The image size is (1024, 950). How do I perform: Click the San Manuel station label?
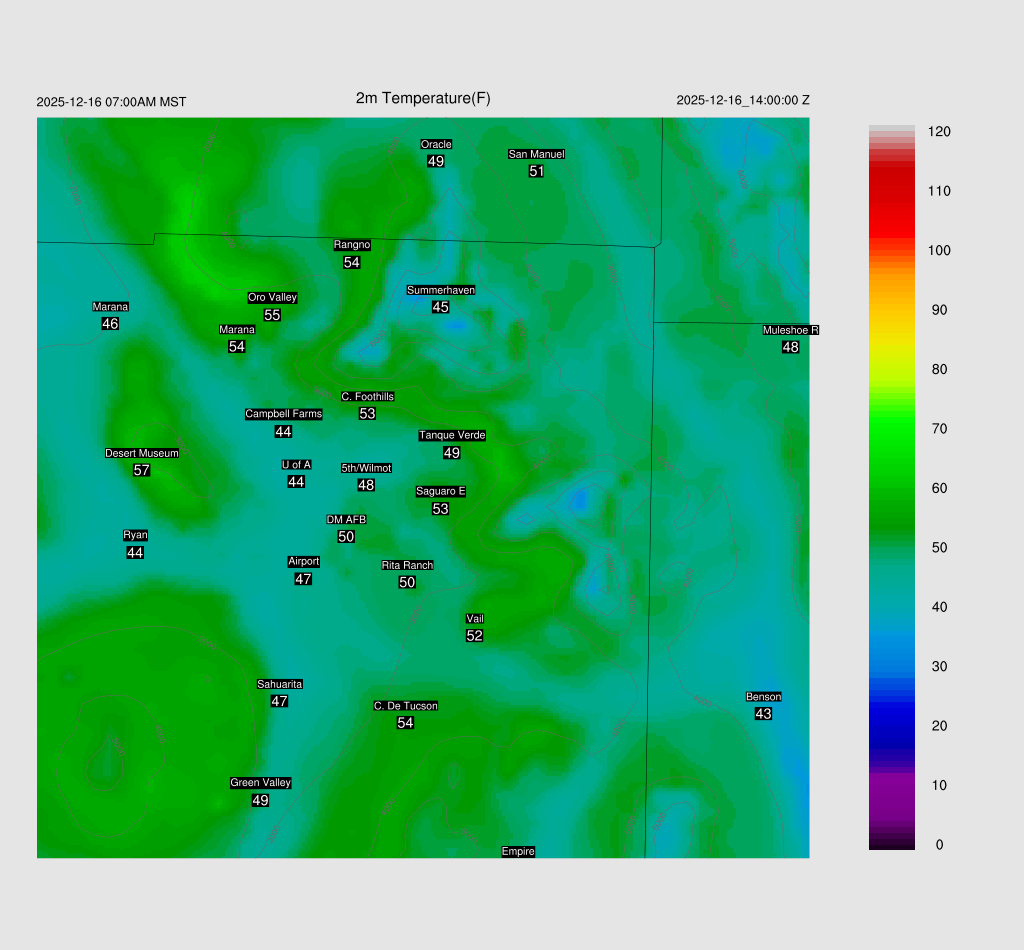(536, 154)
